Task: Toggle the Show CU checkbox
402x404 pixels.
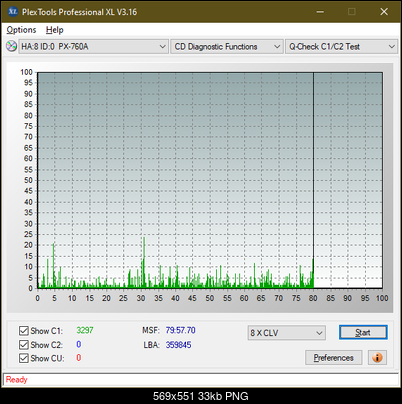Action: (23, 358)
